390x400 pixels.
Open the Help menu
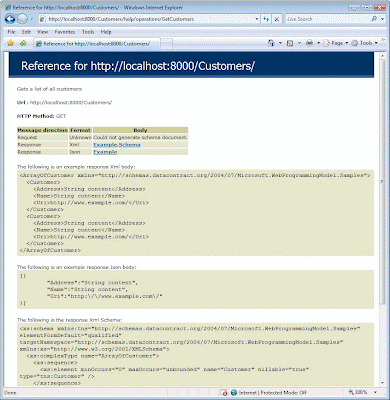tap(106, 32)
